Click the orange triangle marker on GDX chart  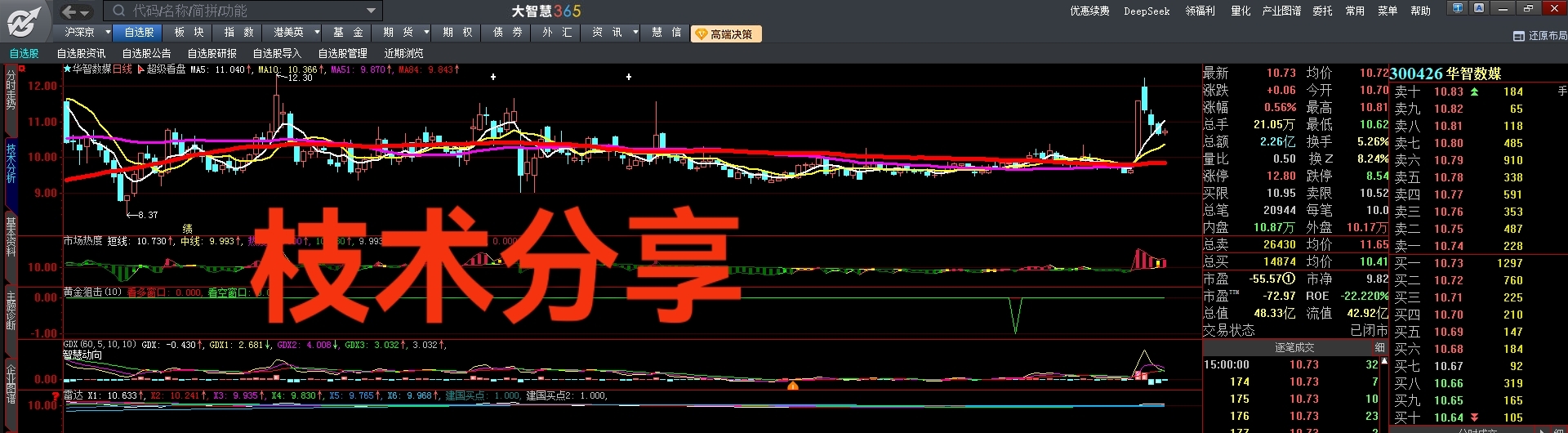792,385
